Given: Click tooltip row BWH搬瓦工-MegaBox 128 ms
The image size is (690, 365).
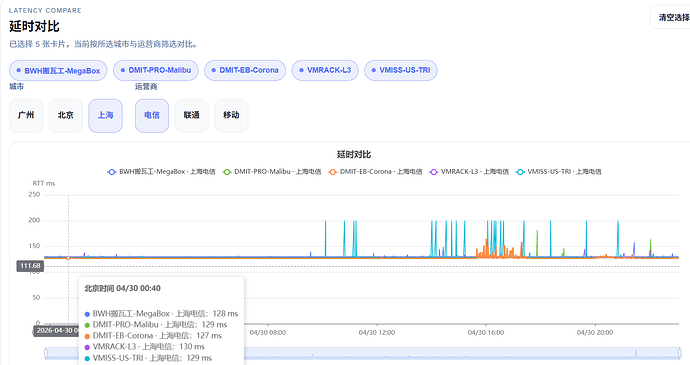Looking at the screenshot, I should 161,314.
